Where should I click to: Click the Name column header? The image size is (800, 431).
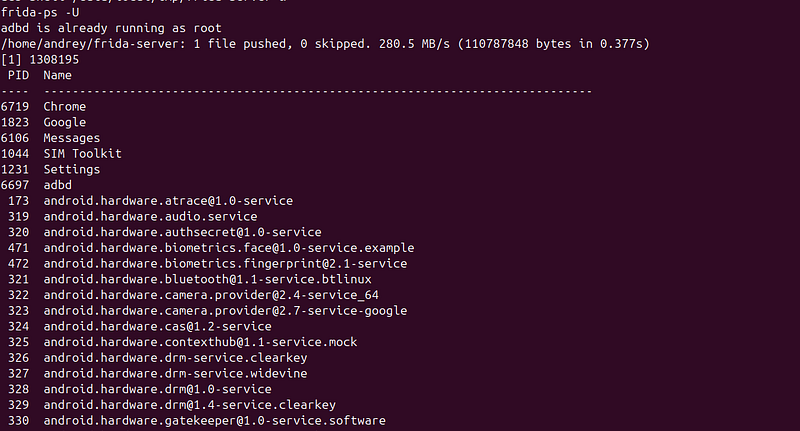point(58,75)
